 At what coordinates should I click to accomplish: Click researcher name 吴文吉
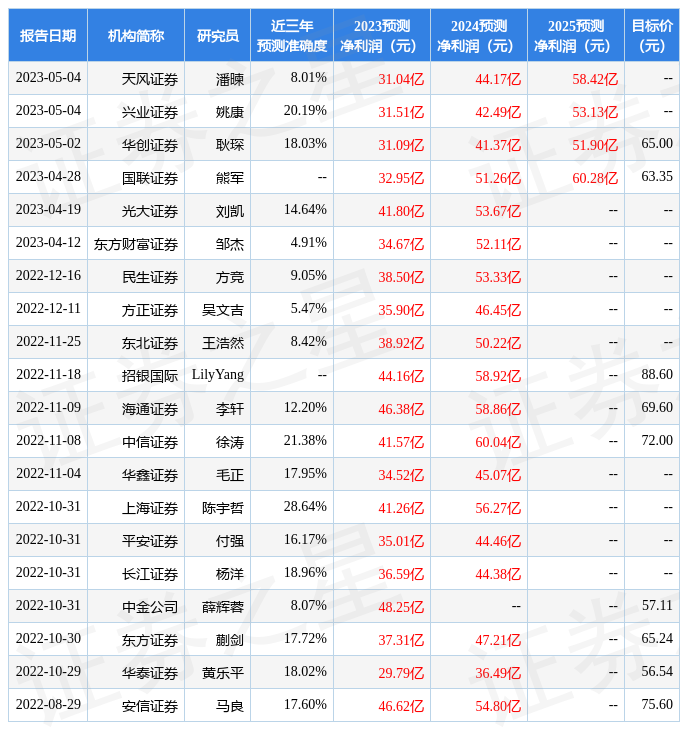click(x=223, y=310)
